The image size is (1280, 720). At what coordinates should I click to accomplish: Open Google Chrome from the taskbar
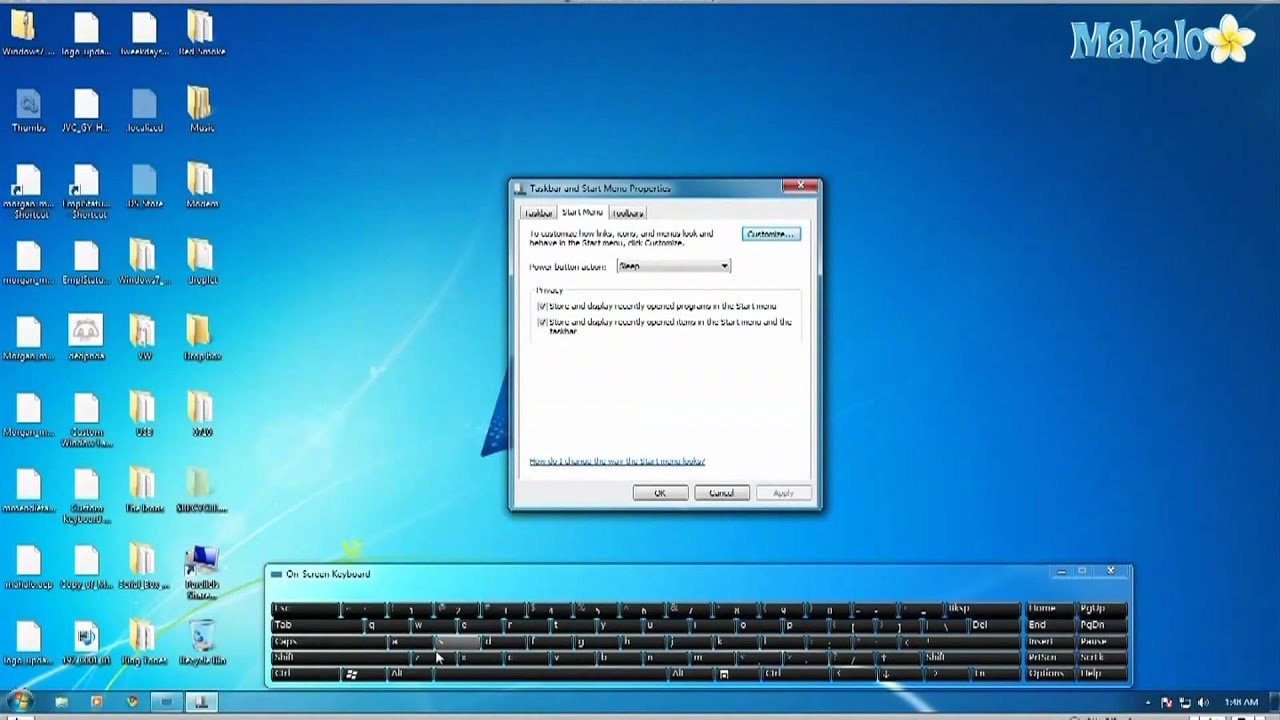(132, 702)
